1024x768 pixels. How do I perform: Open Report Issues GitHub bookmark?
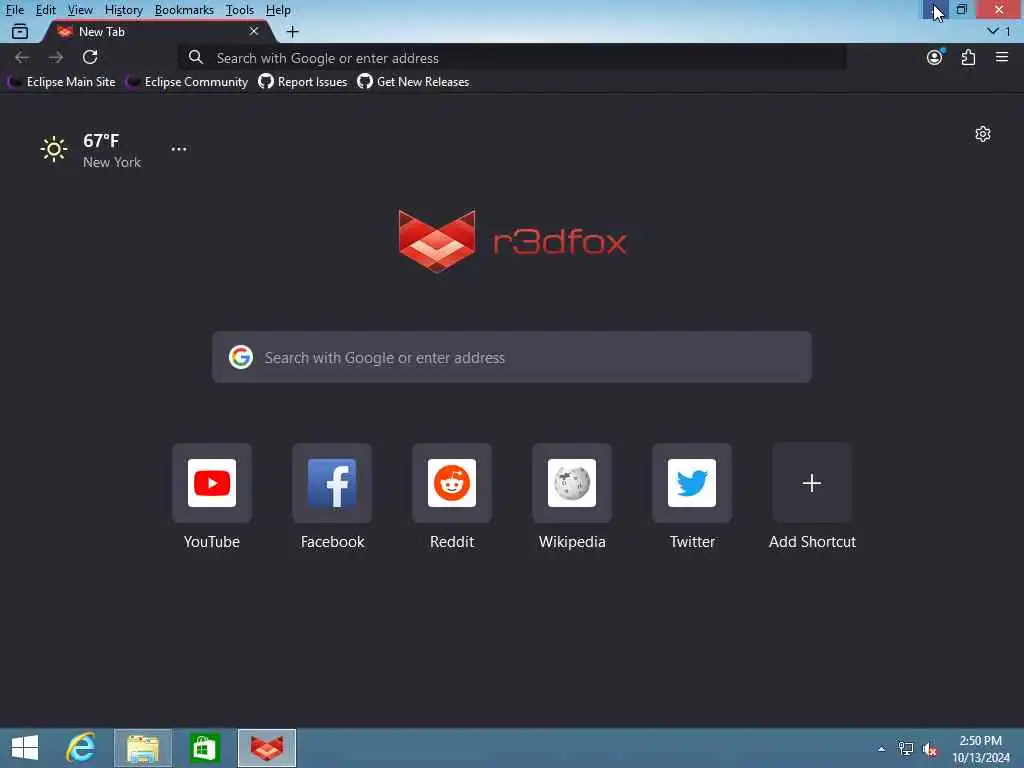click(302, 82)
